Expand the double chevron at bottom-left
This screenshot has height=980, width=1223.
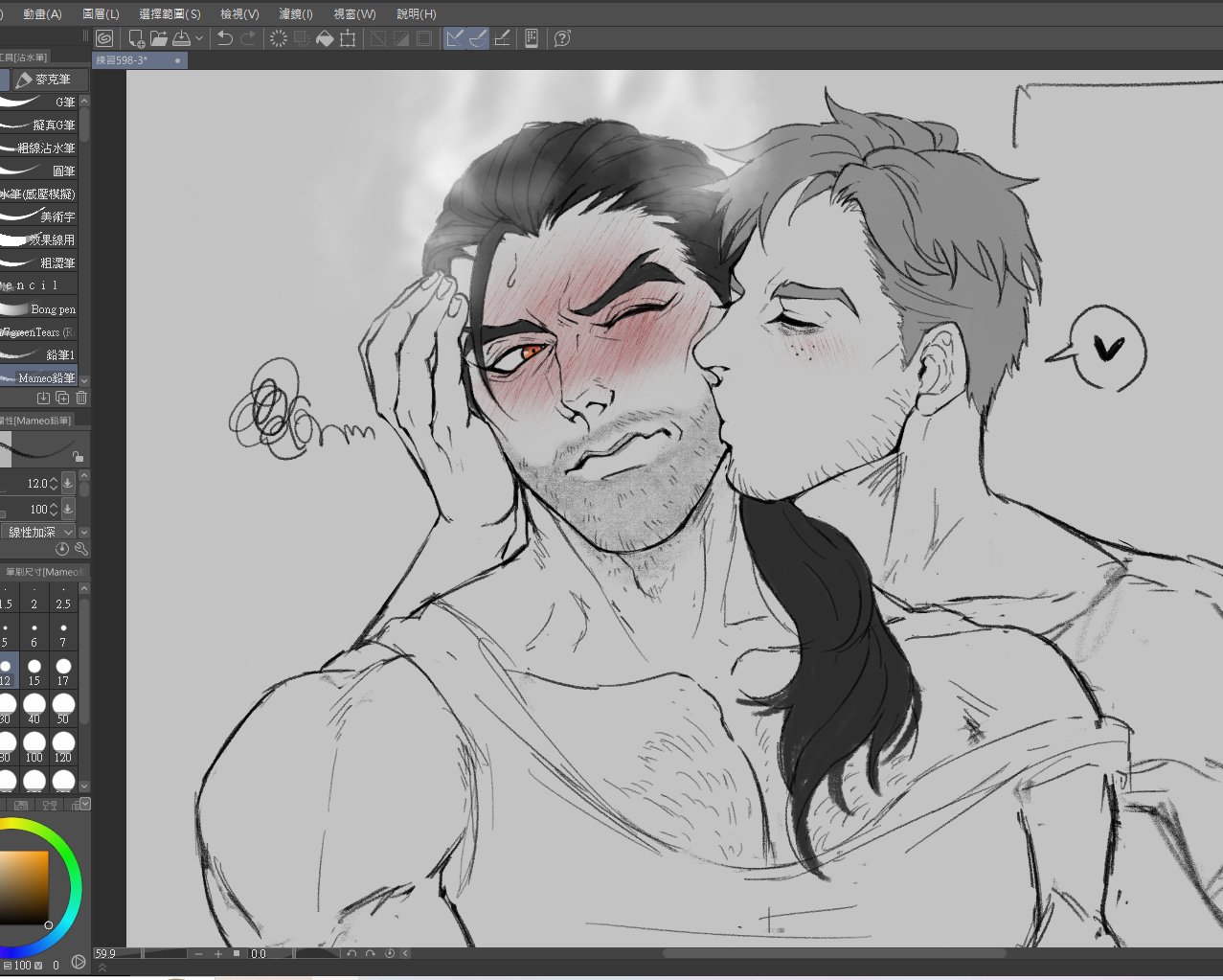point(102,969)
